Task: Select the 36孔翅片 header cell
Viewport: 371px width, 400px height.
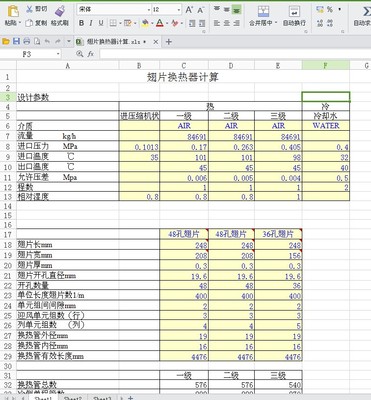Action: pyautogui.click(x=278, y=234)
